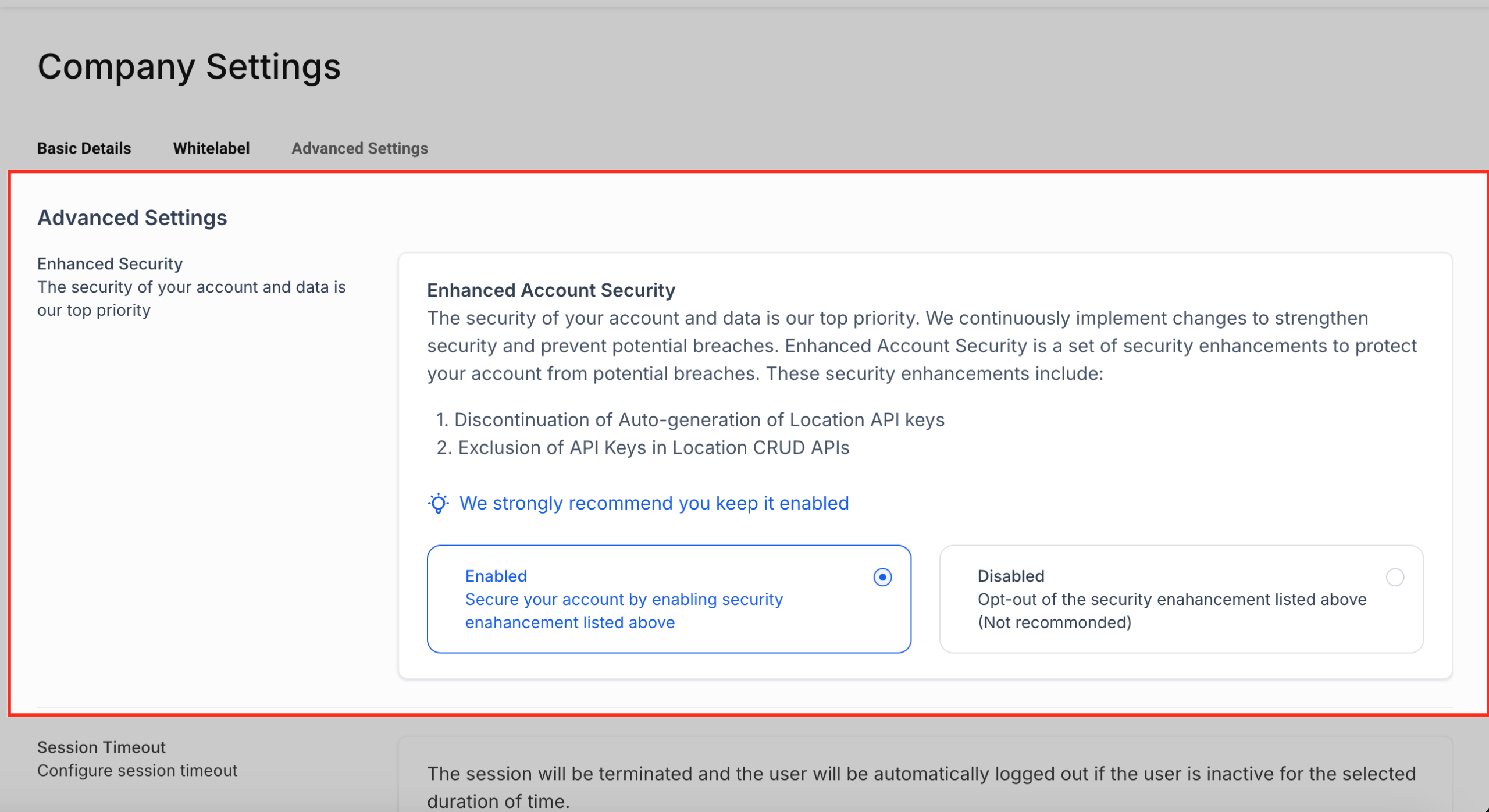This screenshot has width=1489, height=812.
Task: Click the Session Timeout section label
Action: click(101, 747)
